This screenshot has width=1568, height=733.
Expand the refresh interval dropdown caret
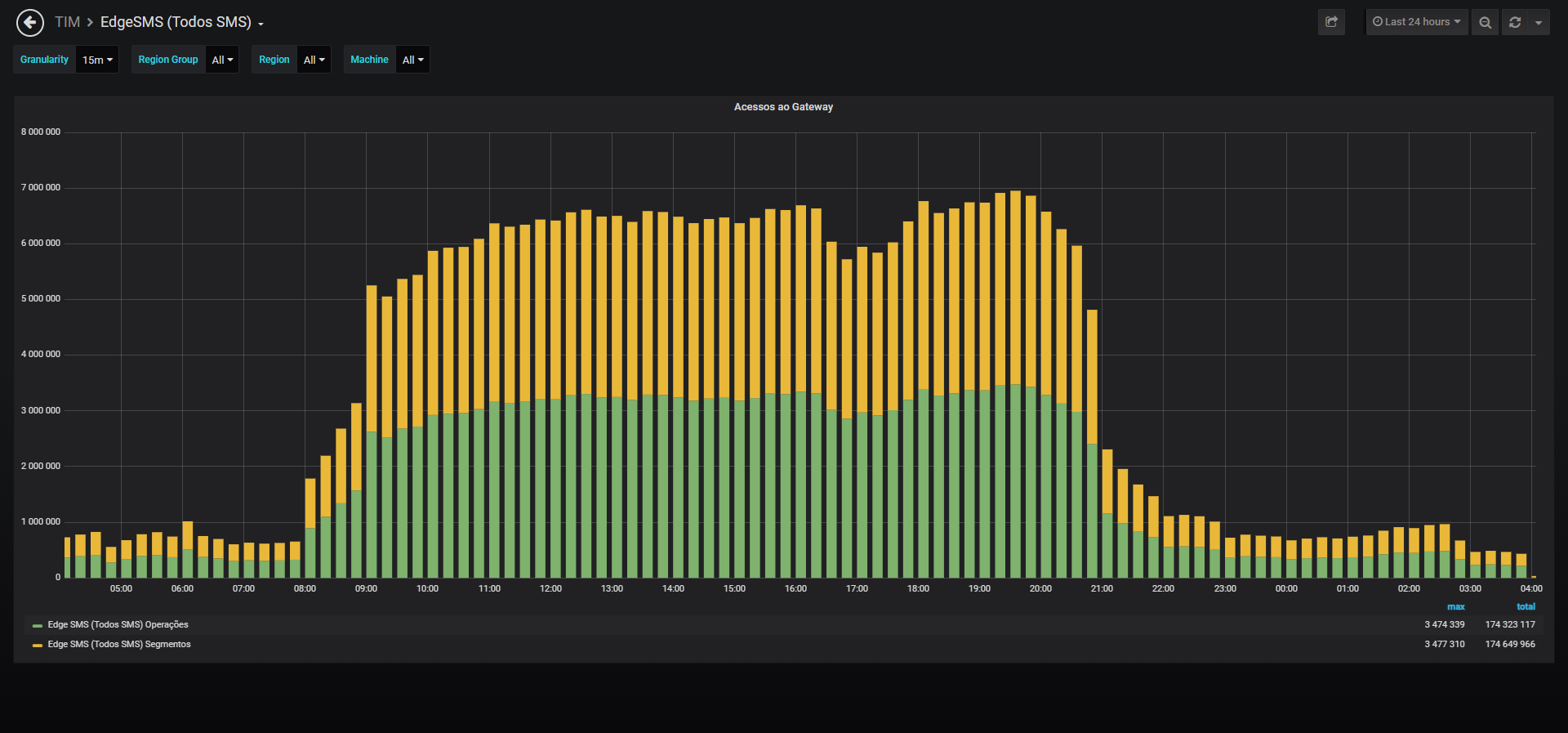click(1539, 22)
